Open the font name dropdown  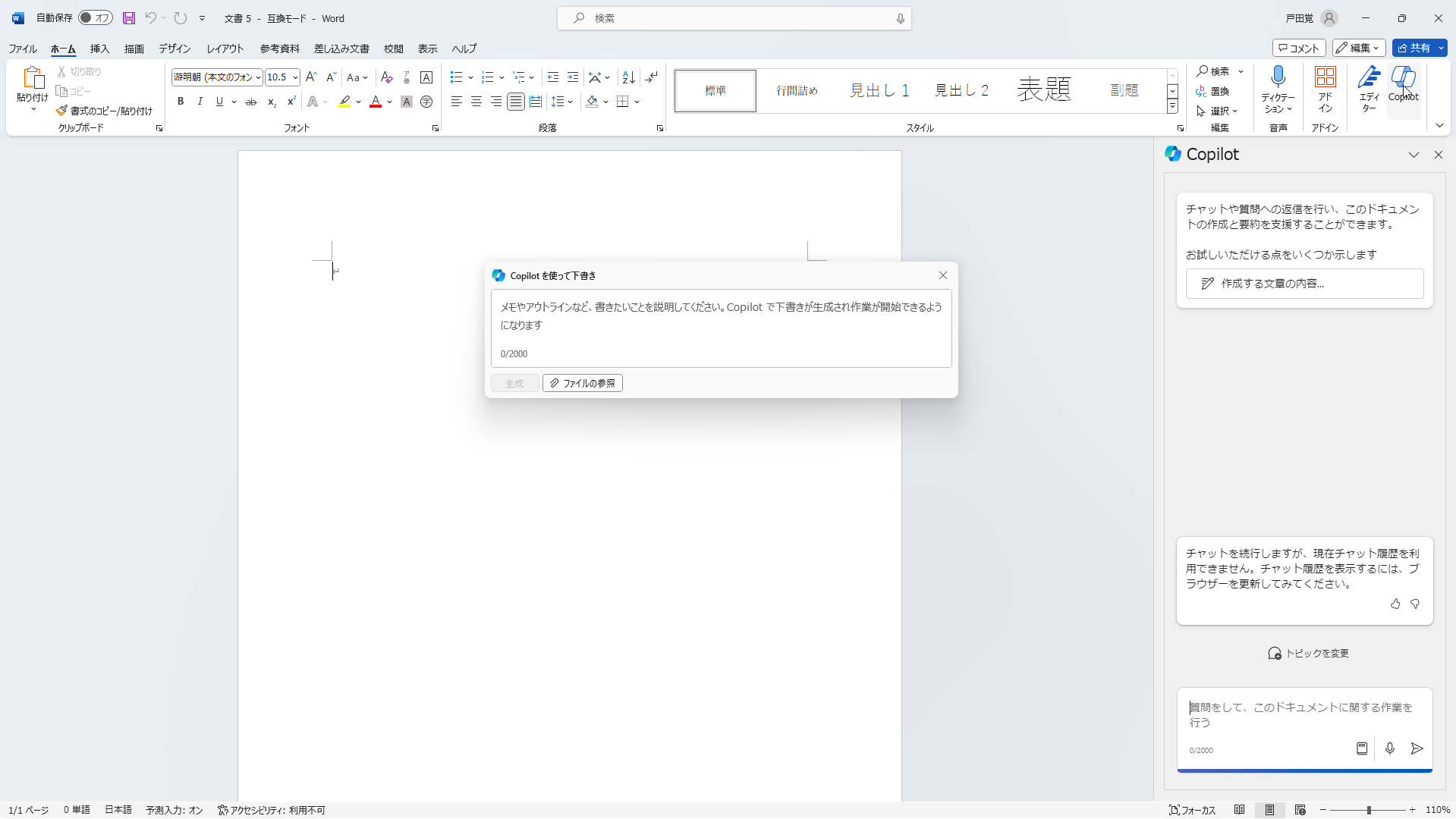click(x=258, y=77)
